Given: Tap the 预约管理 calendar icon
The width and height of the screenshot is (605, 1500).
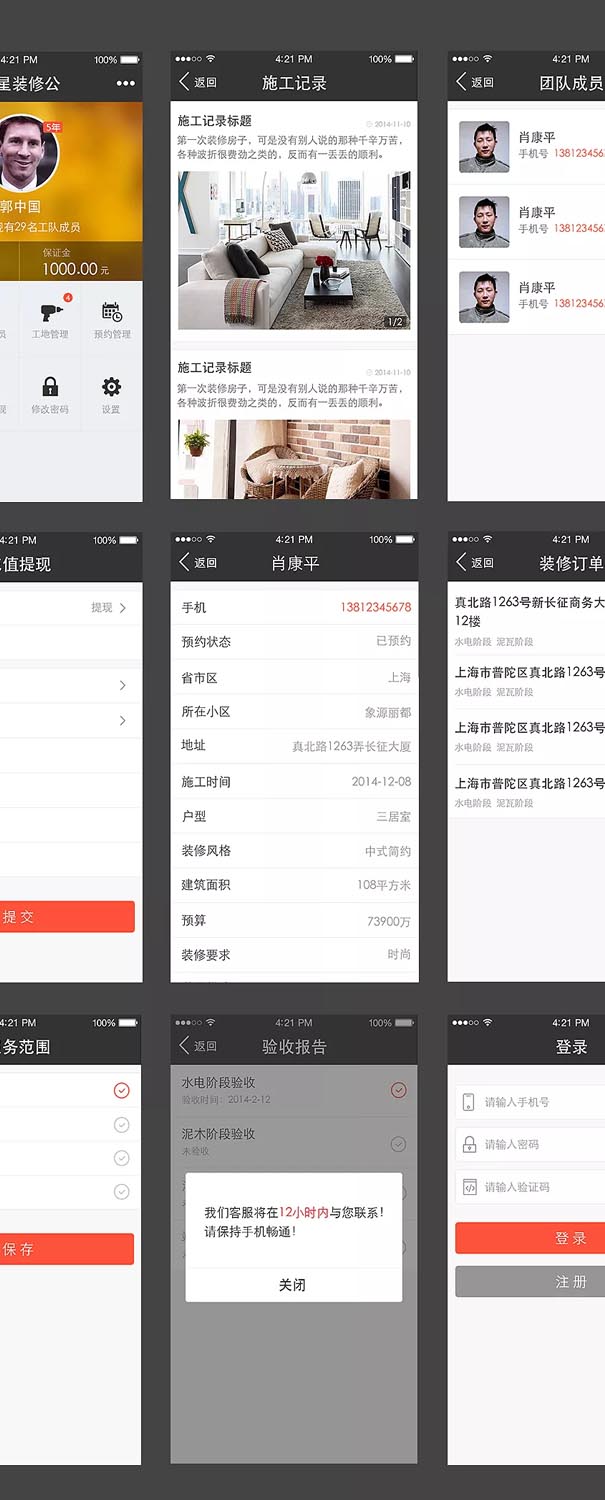Looking at the screenshot, I should point(112,314).
